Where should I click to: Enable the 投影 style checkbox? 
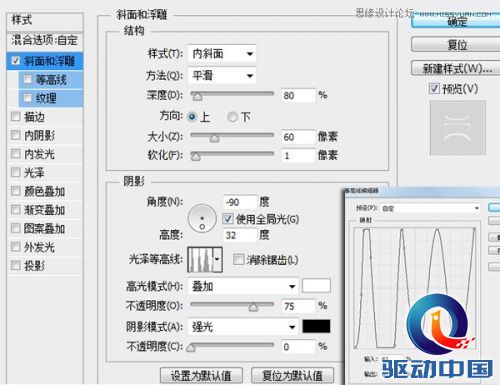coord(15,266)
